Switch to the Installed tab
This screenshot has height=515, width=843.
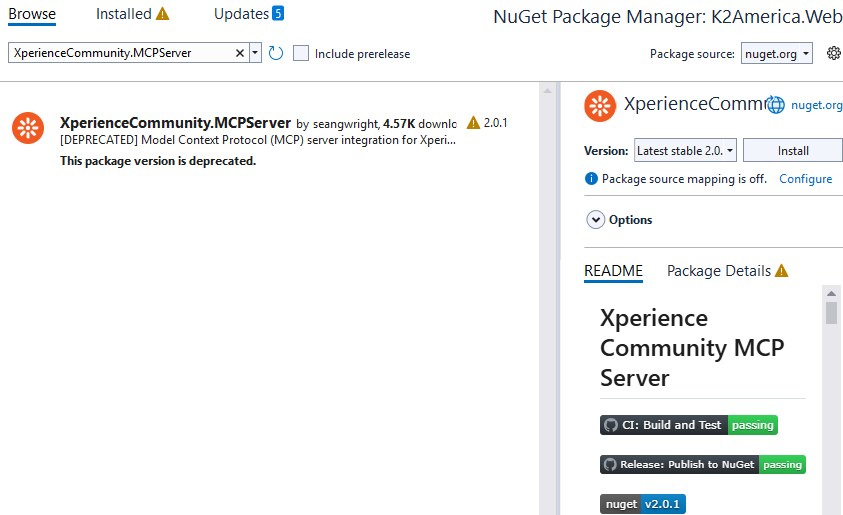click(x=124, y=14)
